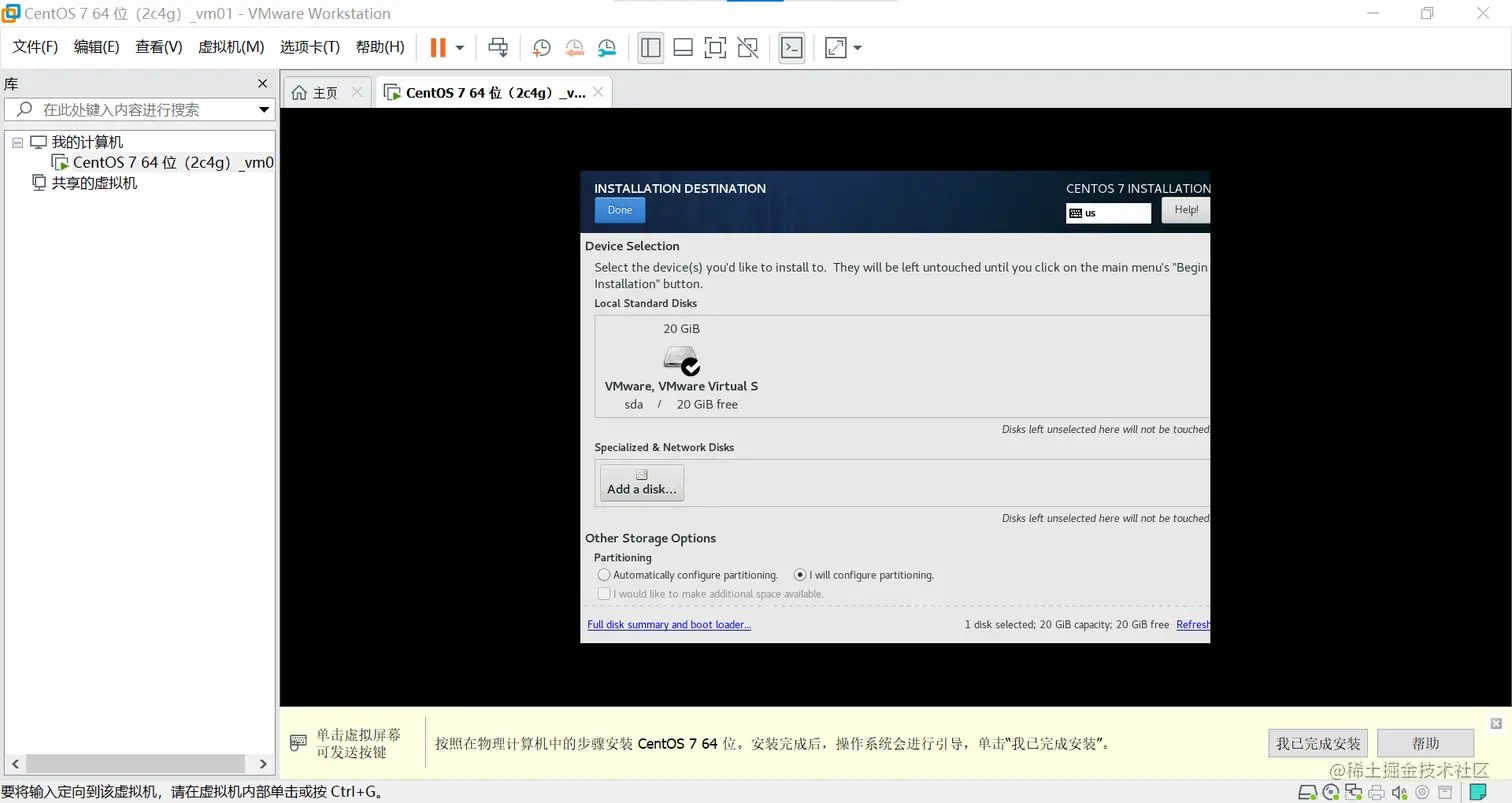This screenshot has width=1512, height=803.
Task: Click the printer status bar icon
Action: tap(1377, 793)
